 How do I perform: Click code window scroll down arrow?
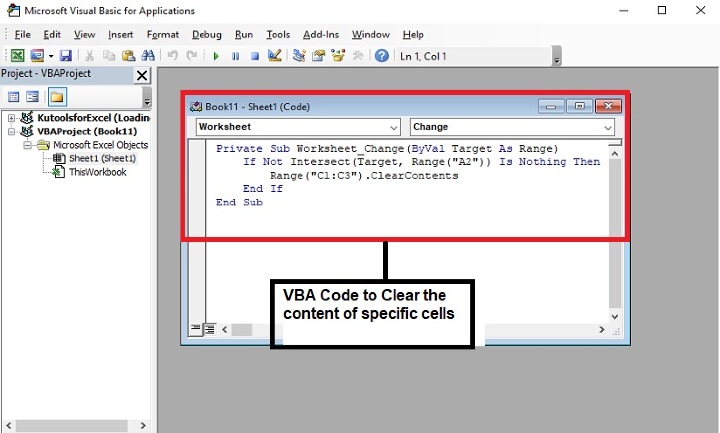tap(615, 316)
